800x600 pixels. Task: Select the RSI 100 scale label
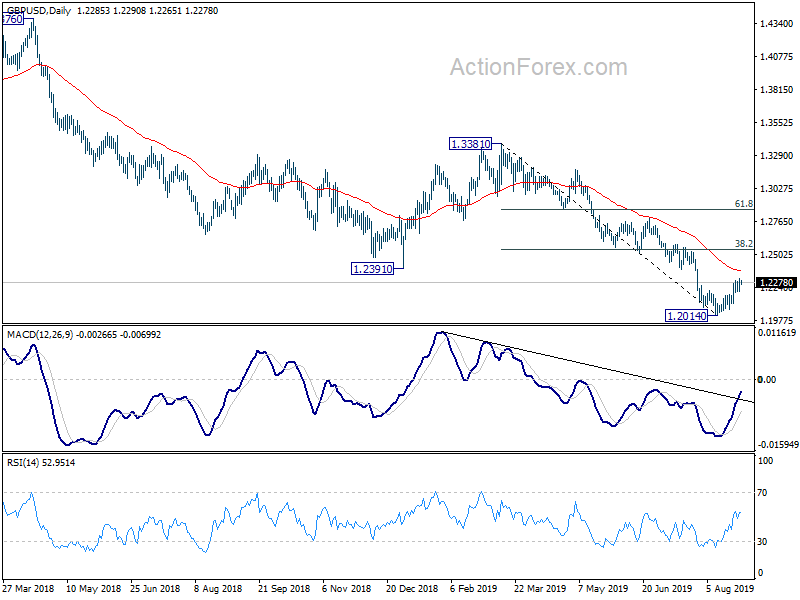pos(765,461)
